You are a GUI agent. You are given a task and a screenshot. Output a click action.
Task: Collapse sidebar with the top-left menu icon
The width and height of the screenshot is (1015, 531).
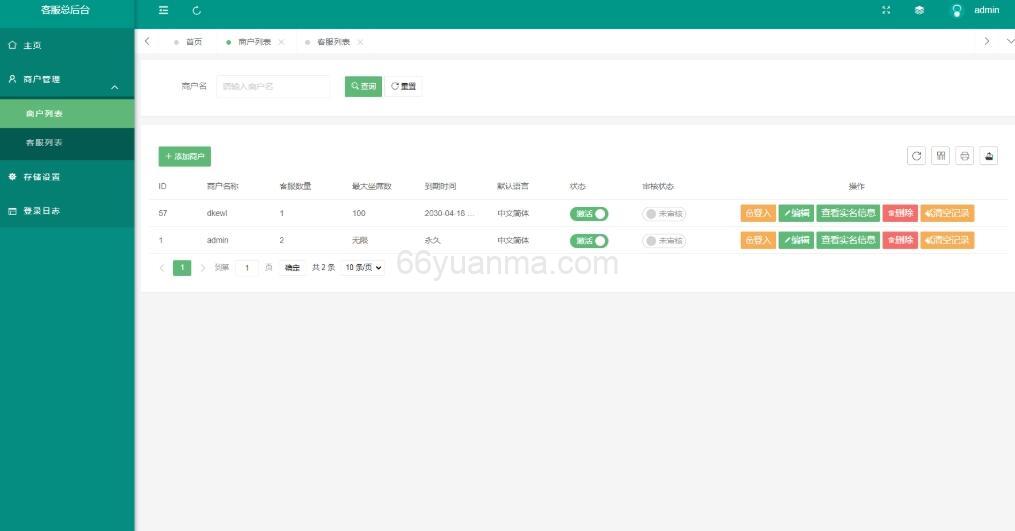click(164, 10)
